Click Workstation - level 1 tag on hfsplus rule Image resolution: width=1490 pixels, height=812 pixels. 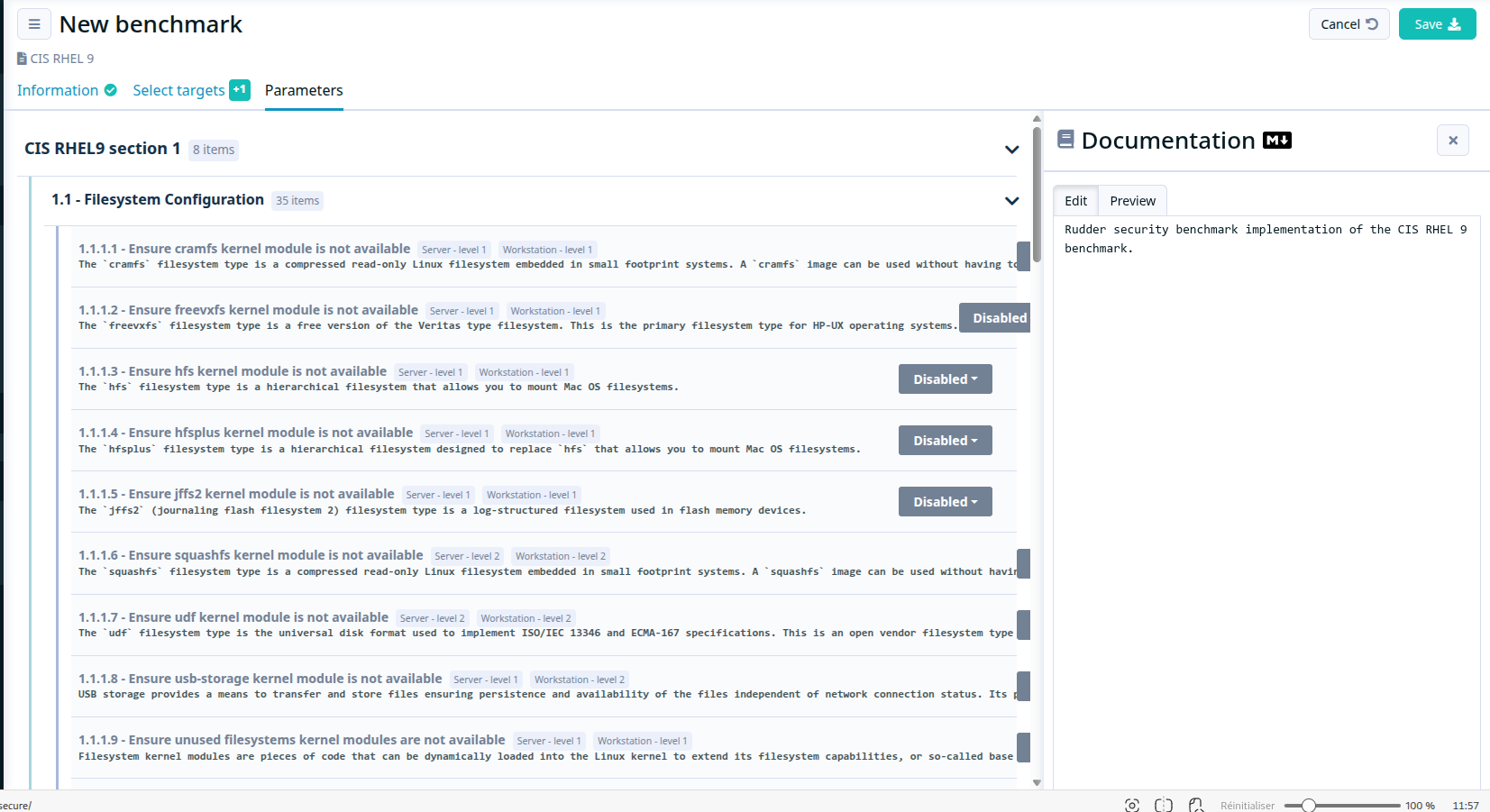pos(550,433)
